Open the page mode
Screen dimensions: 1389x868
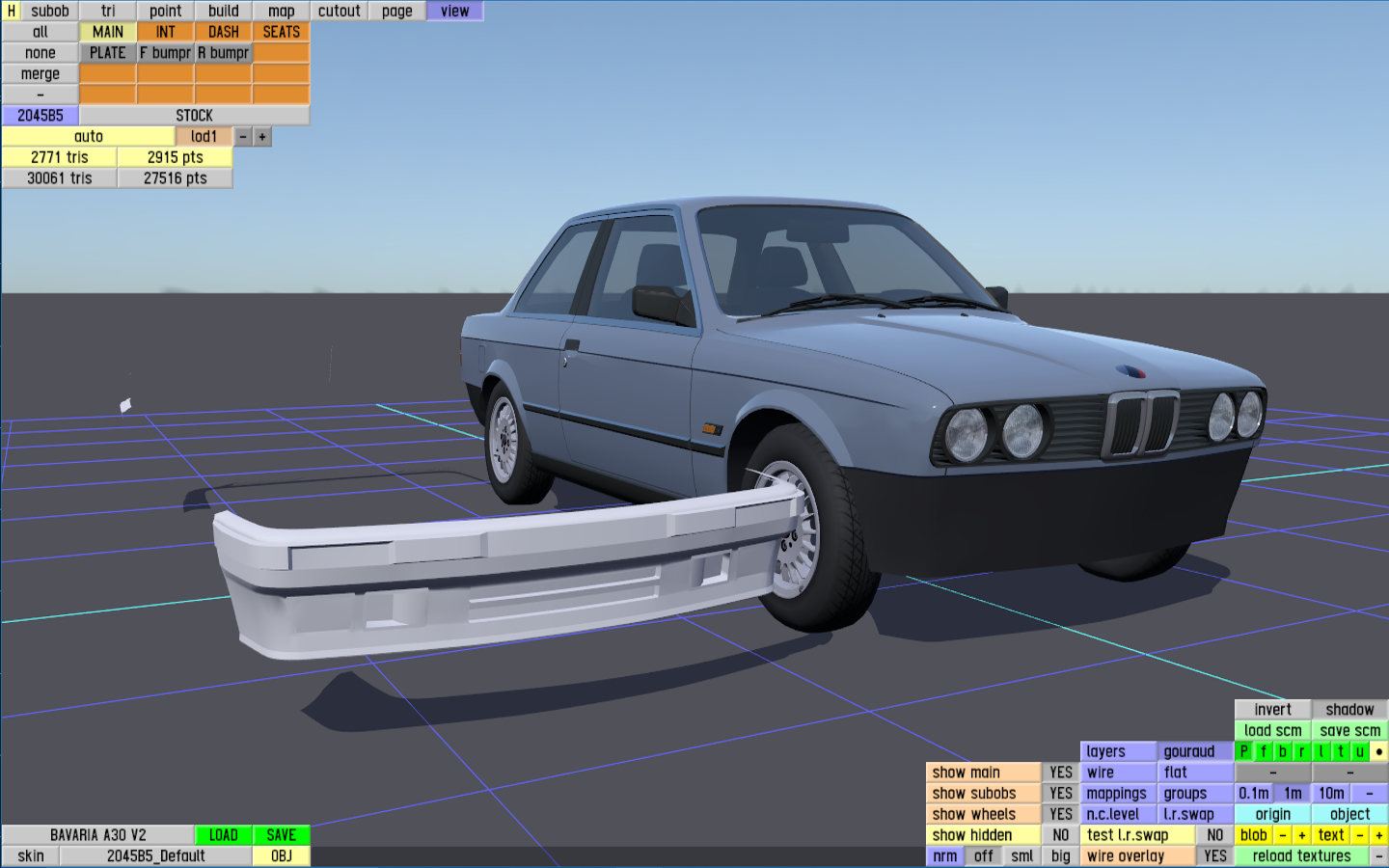click(x=397, y=11)
